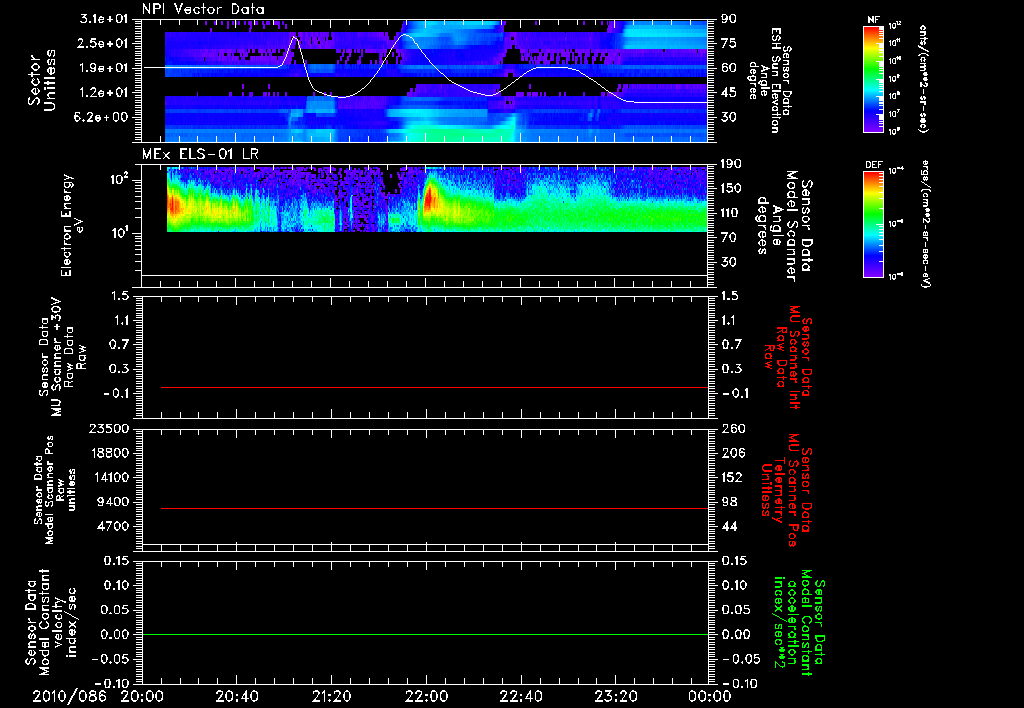Click the 206 telemetry tick label
Screen dimensions: 1024x708
coord(732,453)
